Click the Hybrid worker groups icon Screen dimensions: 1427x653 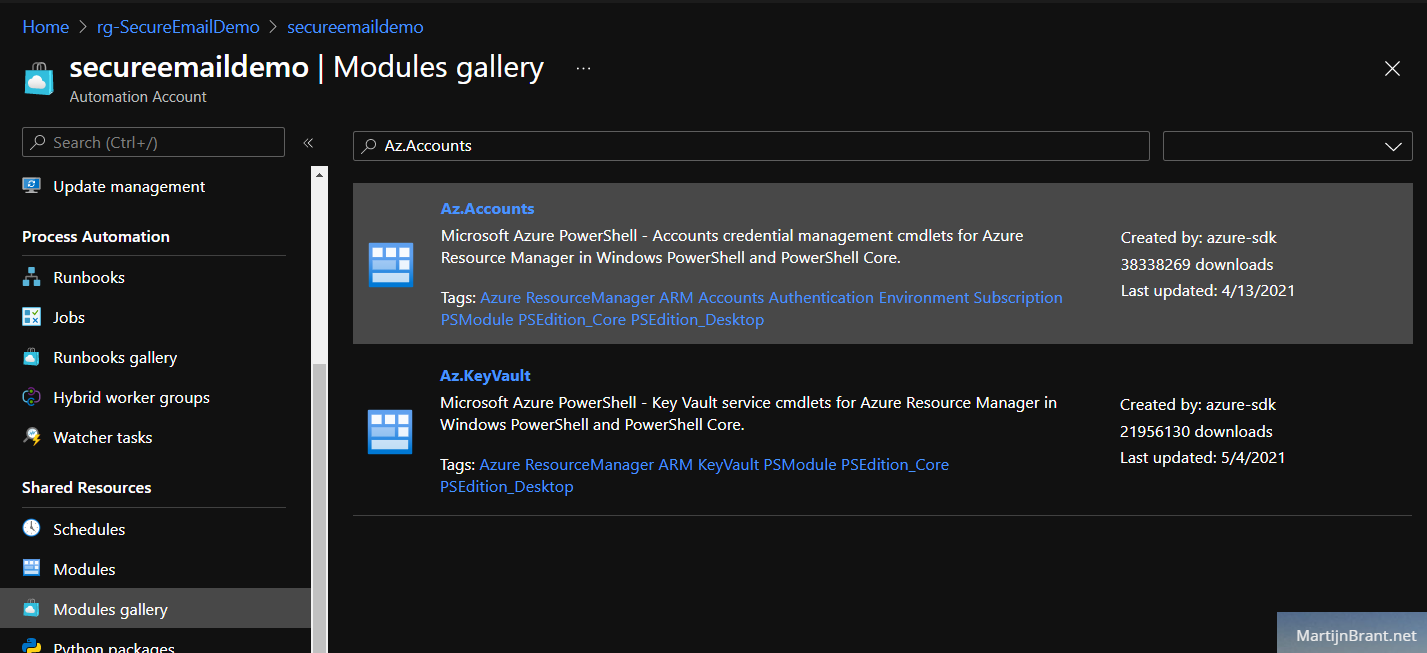(32, 397)
